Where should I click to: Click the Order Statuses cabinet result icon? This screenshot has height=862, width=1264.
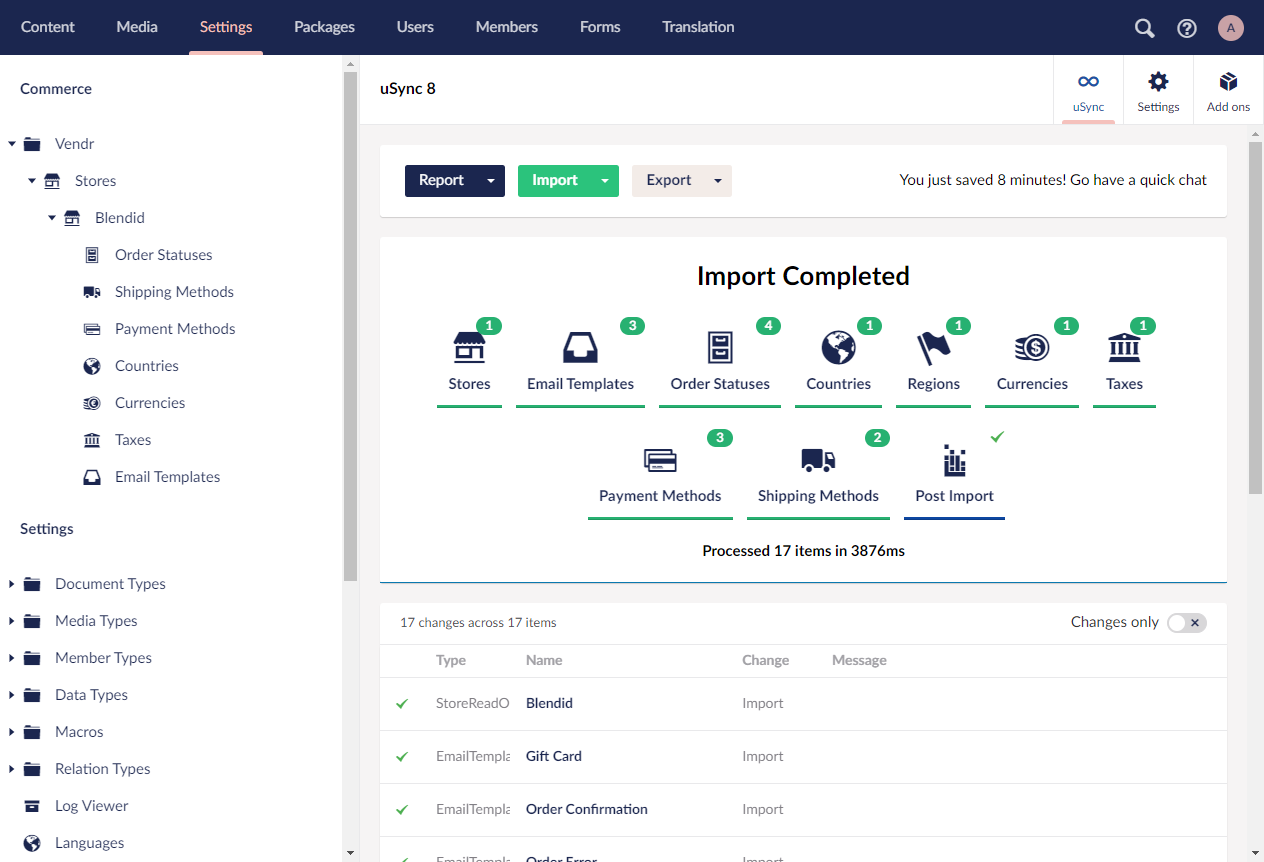pyautogui.click(x=720, y=349)
